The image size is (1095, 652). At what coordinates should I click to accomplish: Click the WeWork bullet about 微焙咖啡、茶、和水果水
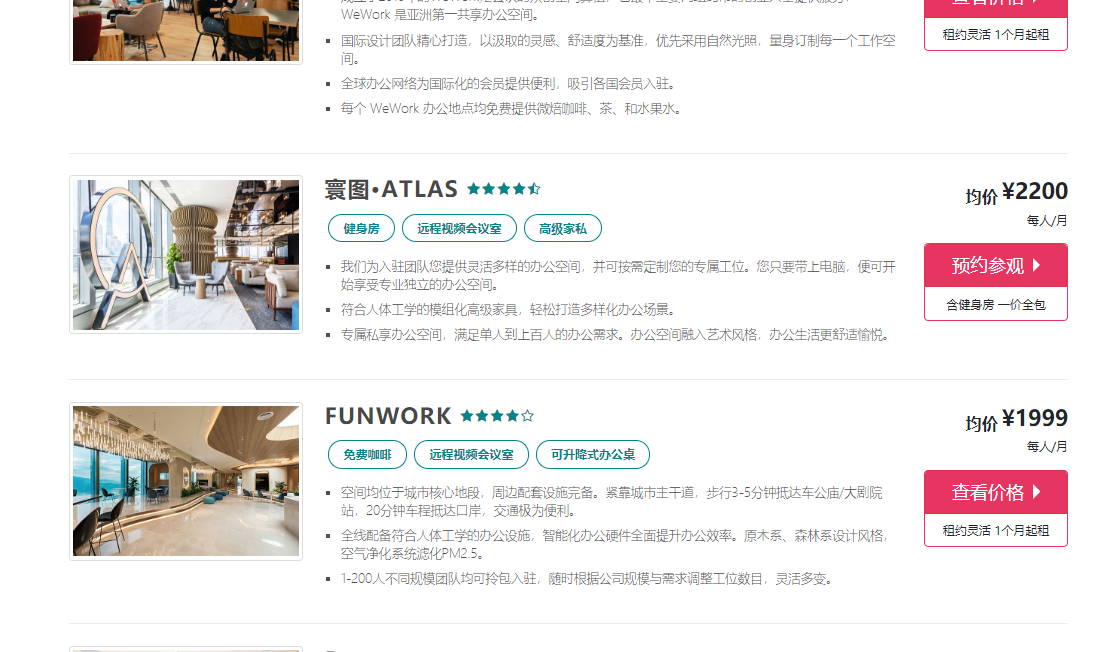click(x=511, y=108)
